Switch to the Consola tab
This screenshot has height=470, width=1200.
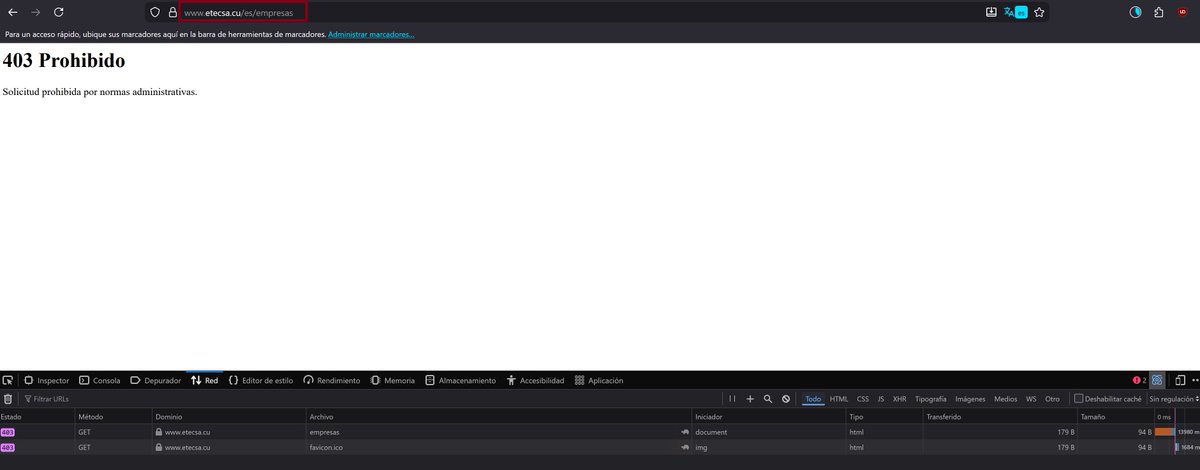(99, 380)
